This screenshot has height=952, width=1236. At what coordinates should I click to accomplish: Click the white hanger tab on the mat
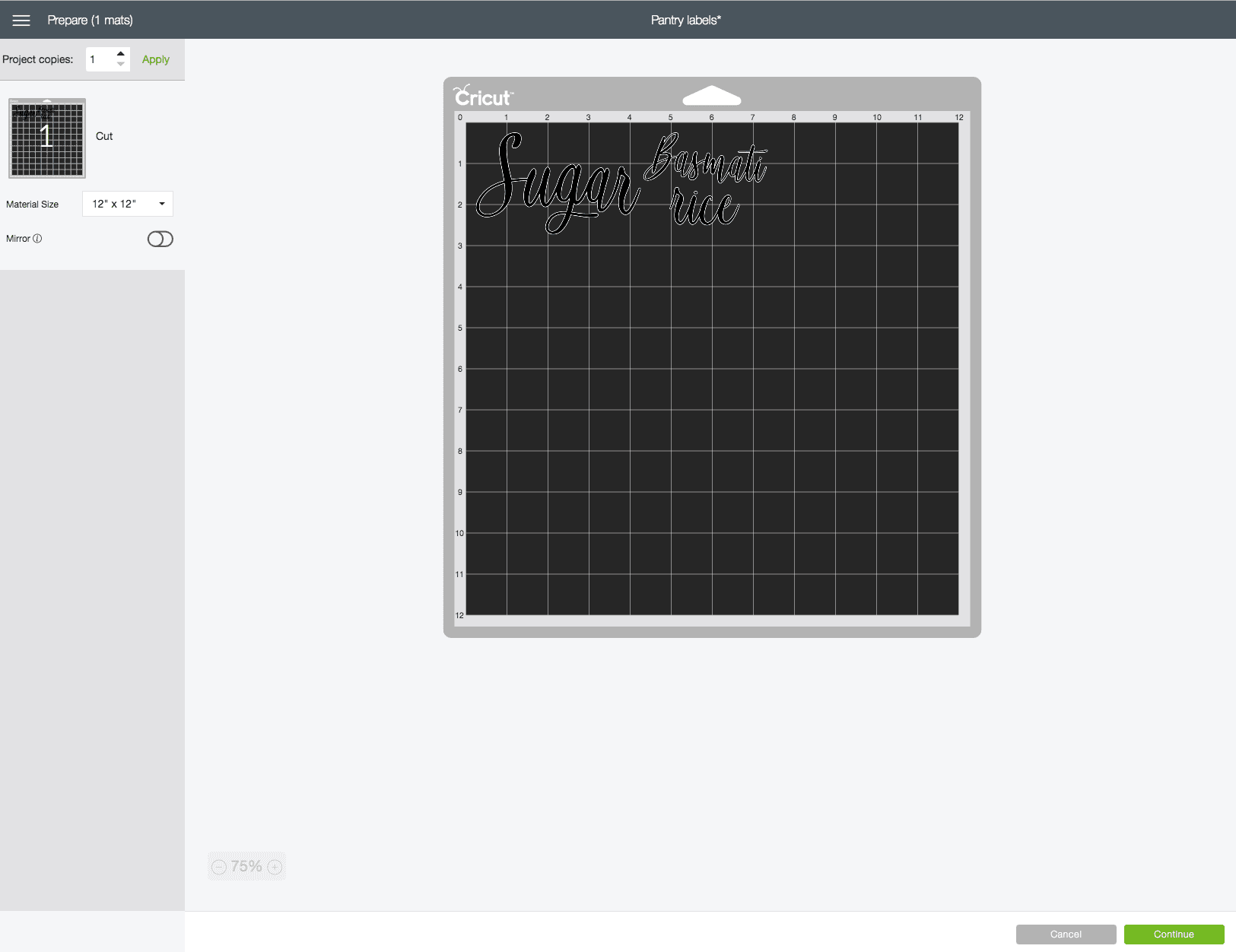pos(711,97)
